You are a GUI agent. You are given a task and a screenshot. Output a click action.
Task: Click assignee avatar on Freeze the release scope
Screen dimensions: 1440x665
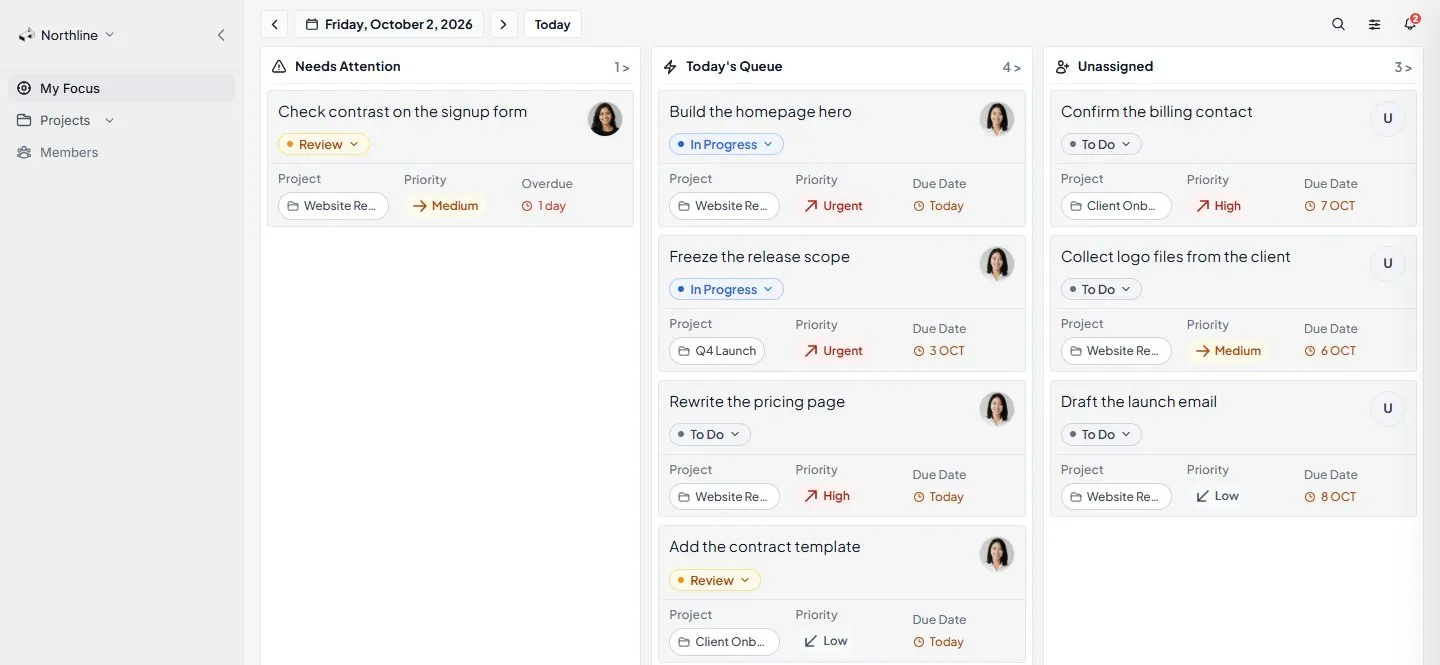[997, 264]
